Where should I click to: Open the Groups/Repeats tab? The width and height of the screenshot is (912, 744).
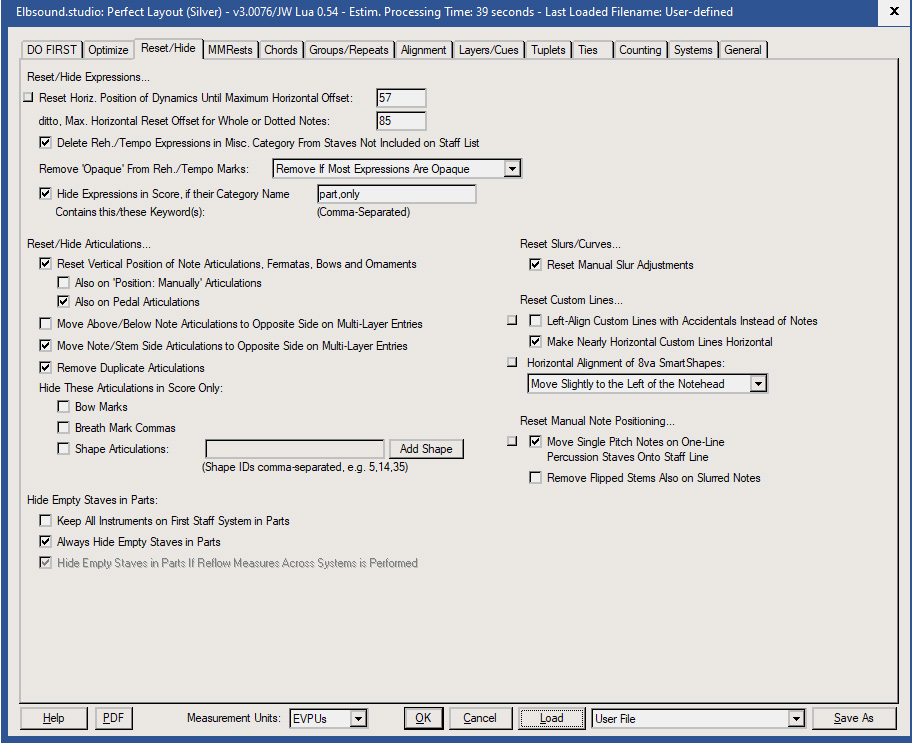click(349, 49)
